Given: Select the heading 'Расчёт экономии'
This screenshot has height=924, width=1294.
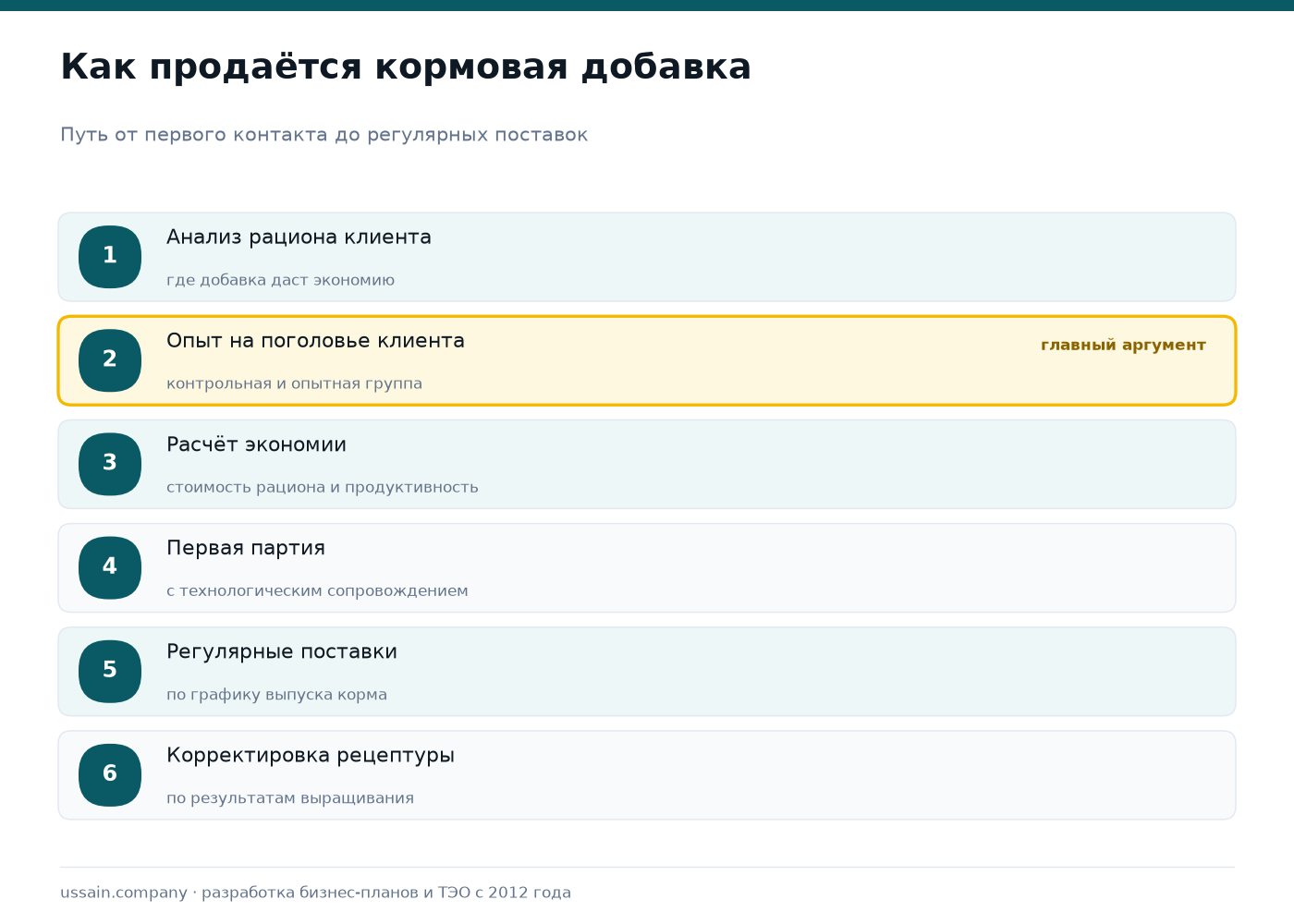Looking at the screenshot, I should click(x=256, y=444).
